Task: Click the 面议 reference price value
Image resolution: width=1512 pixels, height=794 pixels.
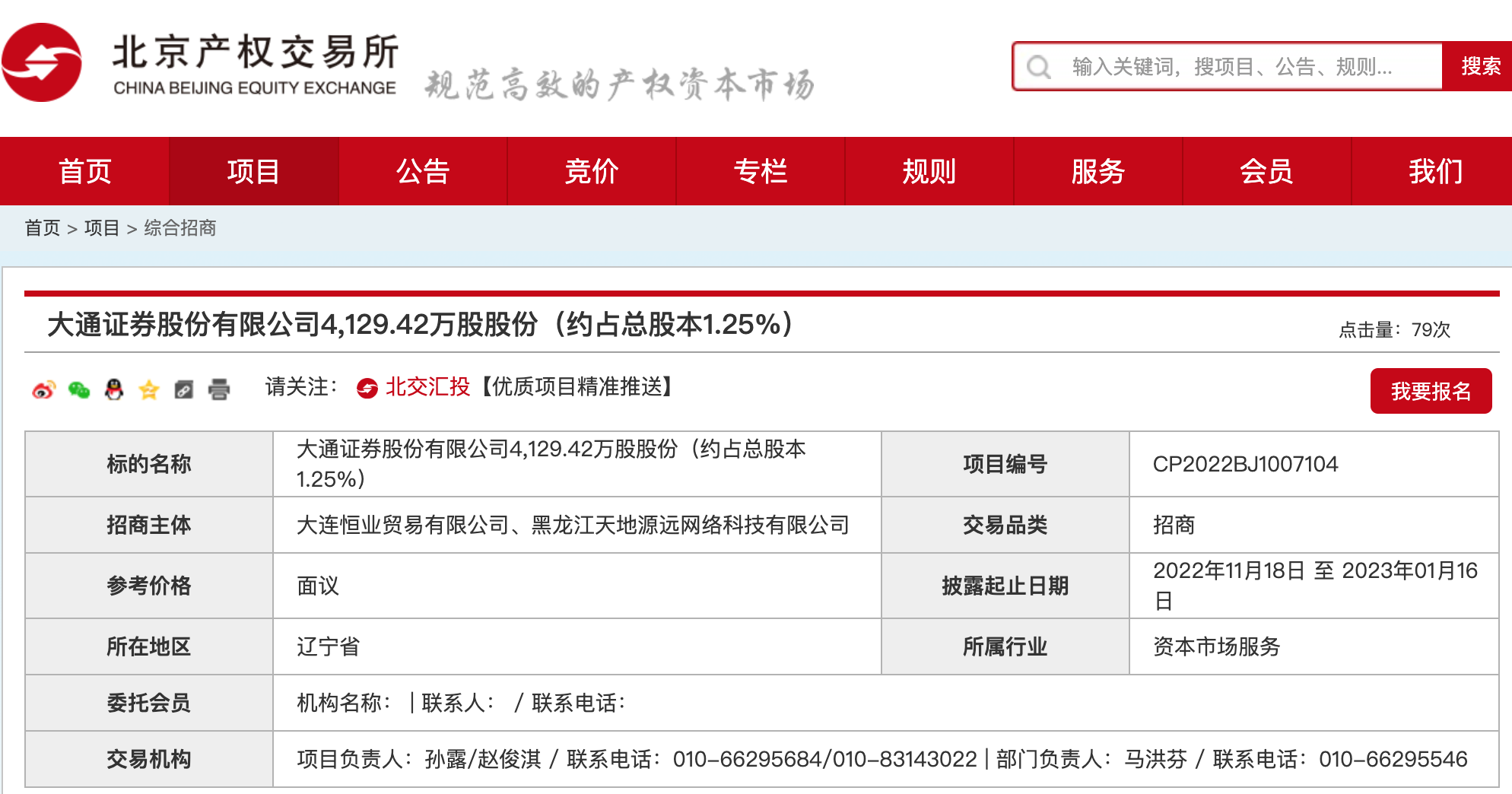Action: (318, 586)
